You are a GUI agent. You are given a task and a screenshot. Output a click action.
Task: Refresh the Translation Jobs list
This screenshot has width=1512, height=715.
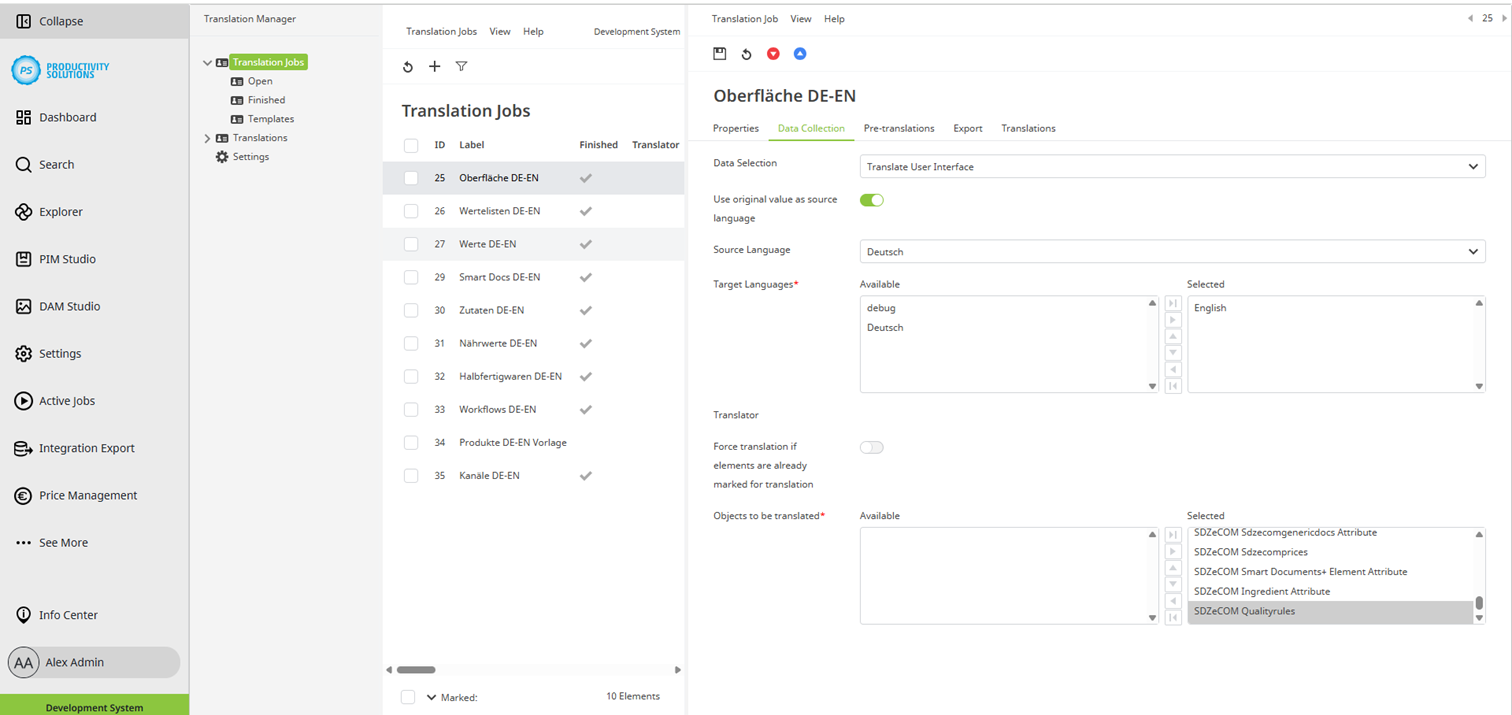point(408,67)
